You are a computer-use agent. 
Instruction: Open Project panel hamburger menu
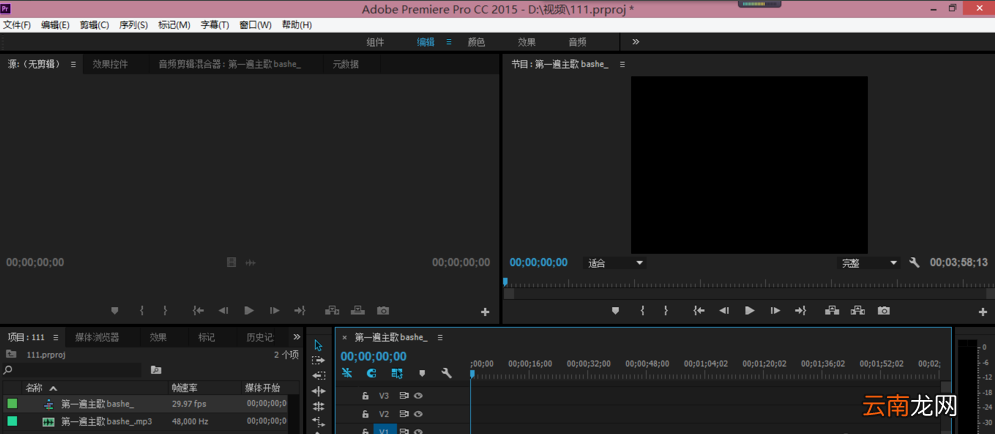tap(56, 337)
